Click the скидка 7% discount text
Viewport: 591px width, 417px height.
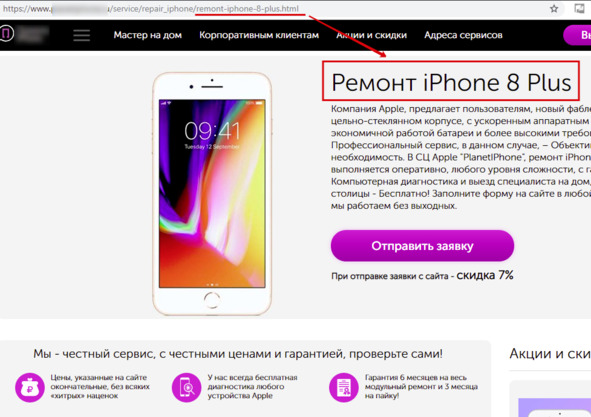point(485,275)
